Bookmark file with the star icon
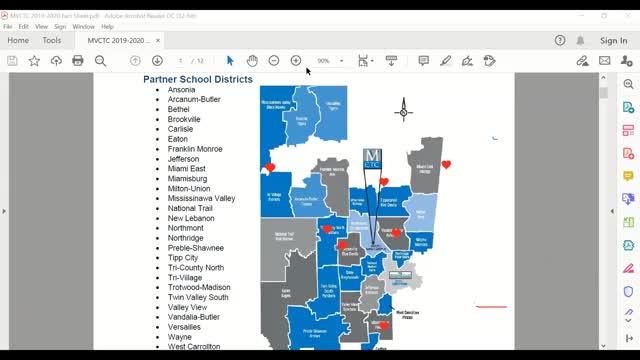The height and width of the screenshot is (360, 640). pos(34,61)
